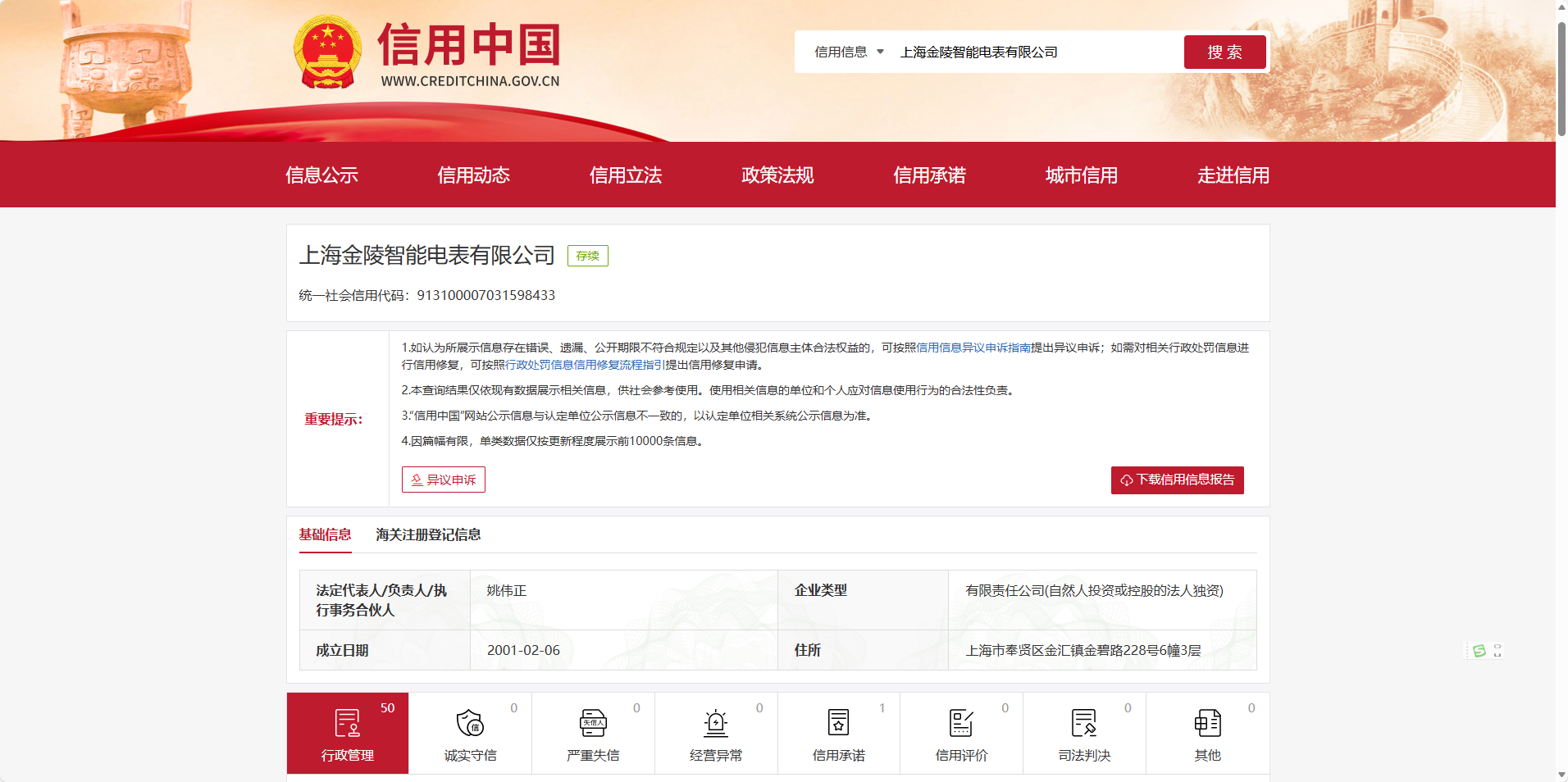
Task: Open 信用立法 in the navigation bar
Action: tap(626, 175)
